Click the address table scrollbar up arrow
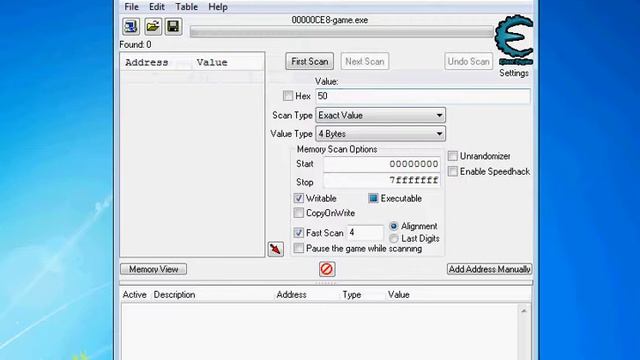The width and height of the screenshot is (640, 360). coord(524,311)
